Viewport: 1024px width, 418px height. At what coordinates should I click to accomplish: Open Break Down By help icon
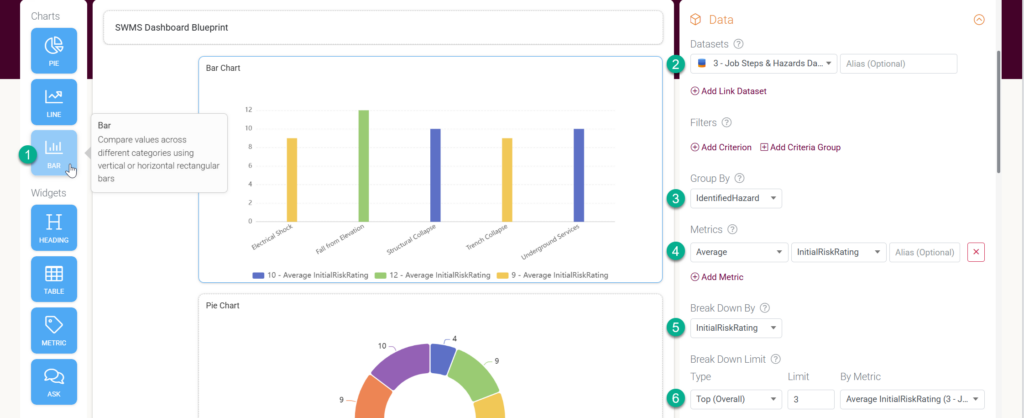765,308
